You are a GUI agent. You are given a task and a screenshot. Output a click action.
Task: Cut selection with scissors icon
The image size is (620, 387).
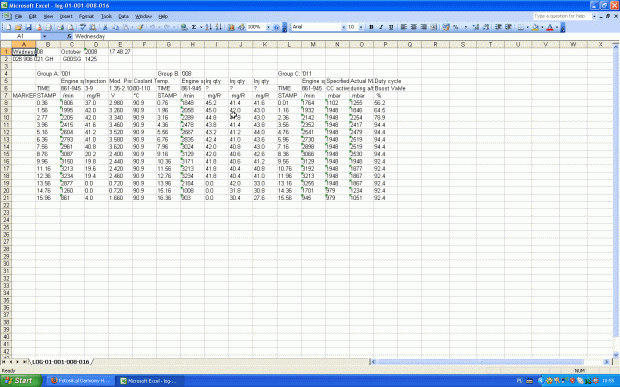click(105, 27)
